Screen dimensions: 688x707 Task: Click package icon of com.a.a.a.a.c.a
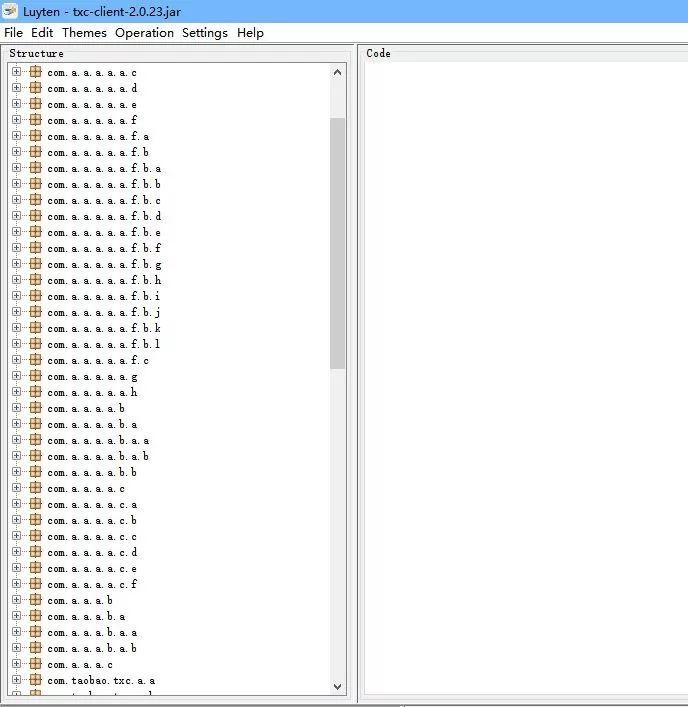click(36, 504)
